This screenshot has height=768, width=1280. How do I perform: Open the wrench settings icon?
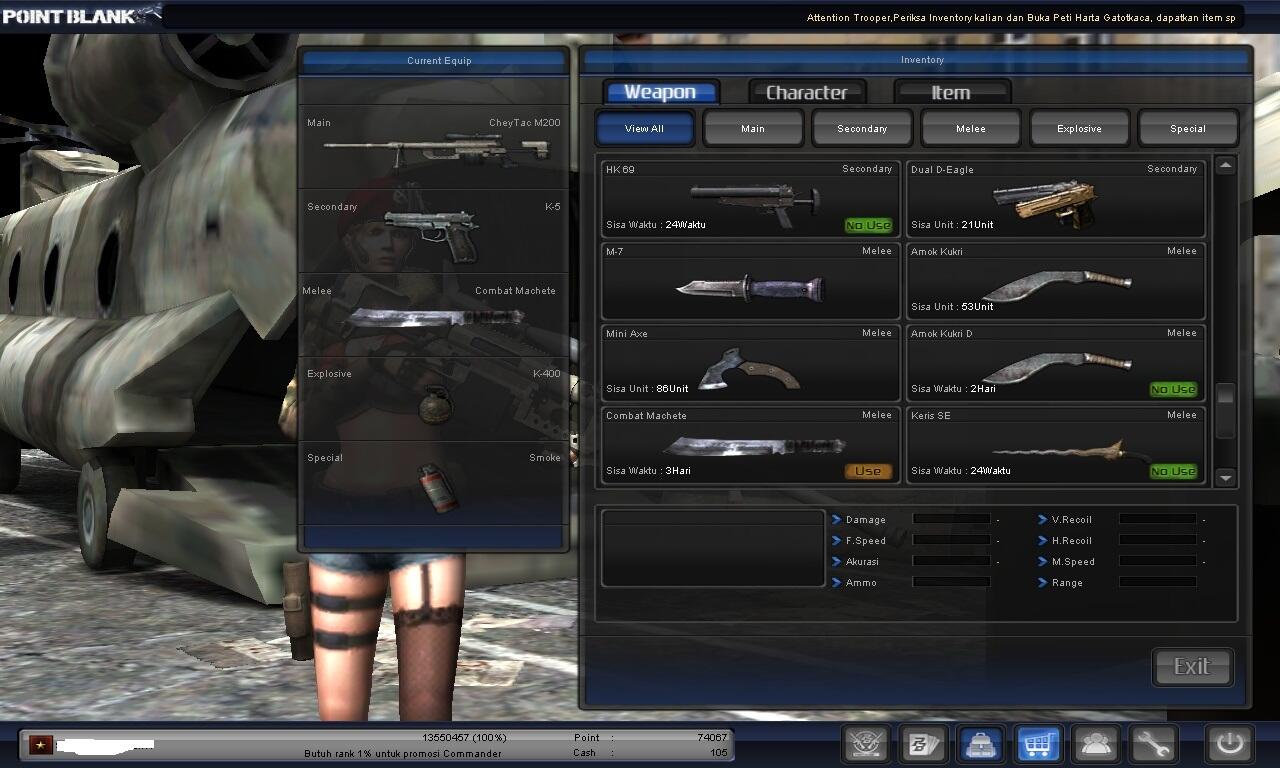pos(1153,744)
